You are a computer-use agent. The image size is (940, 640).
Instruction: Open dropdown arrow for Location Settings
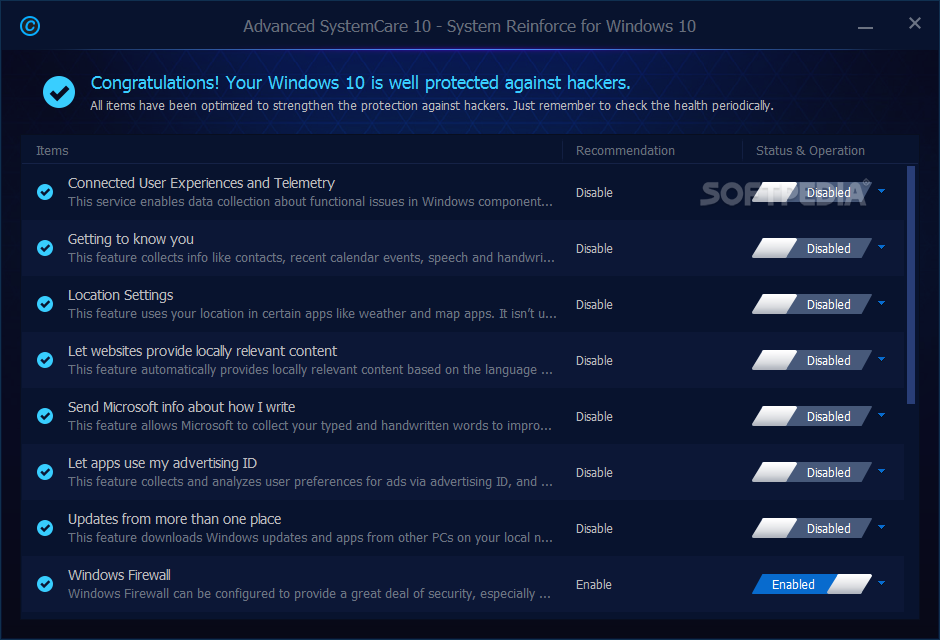(881, 303)
